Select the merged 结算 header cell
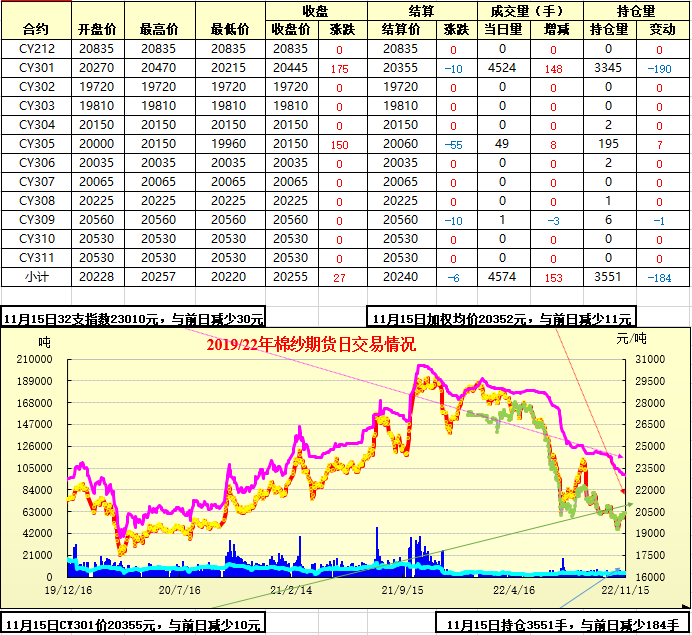 click(421, 10)
